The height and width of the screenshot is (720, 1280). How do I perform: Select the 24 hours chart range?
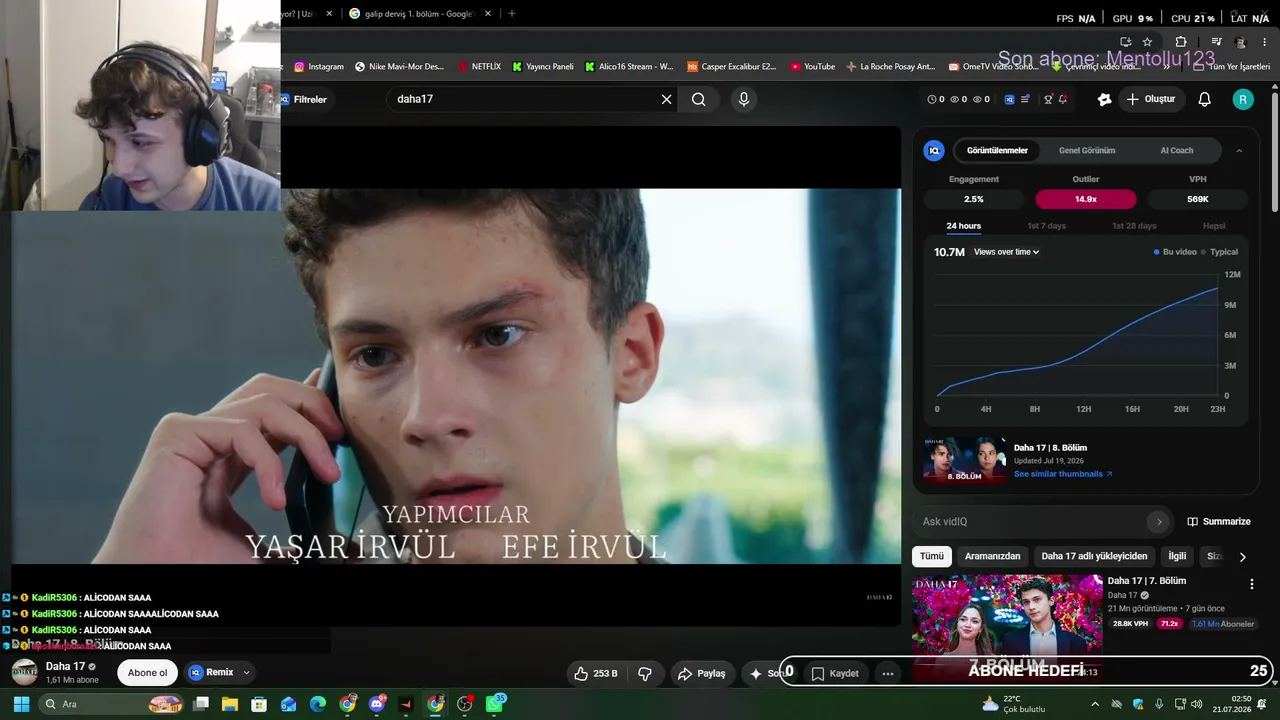click(964, 226)
